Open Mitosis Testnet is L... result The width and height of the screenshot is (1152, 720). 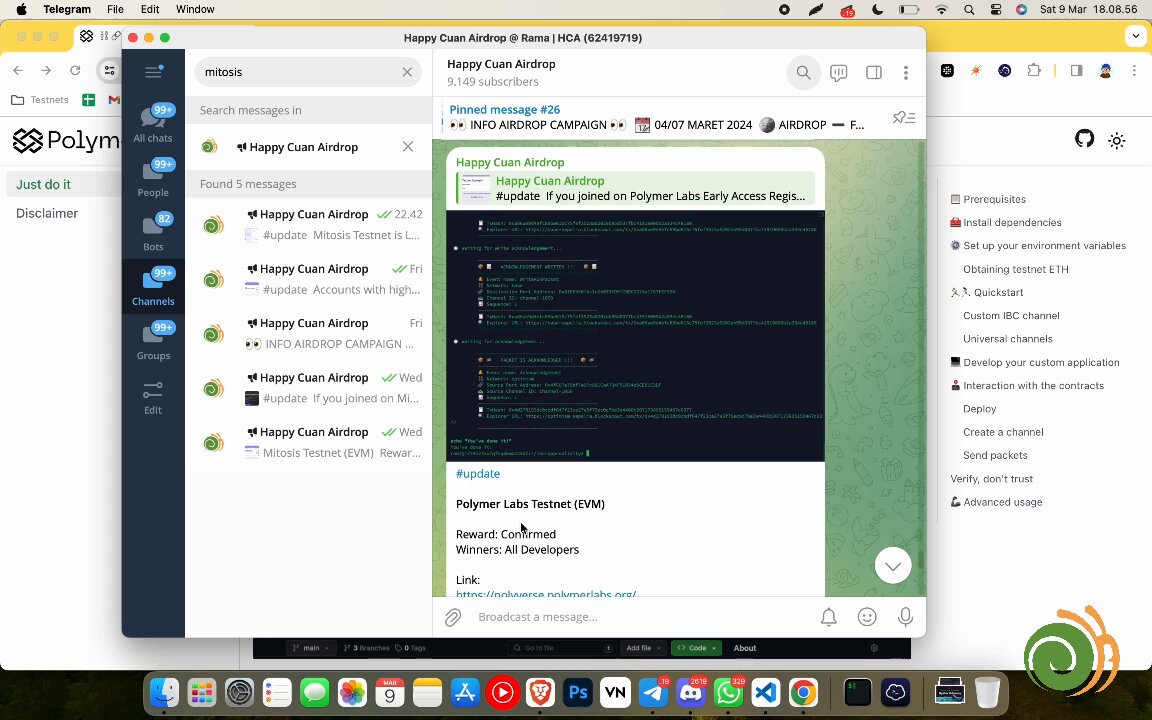(x=309, y=225)
